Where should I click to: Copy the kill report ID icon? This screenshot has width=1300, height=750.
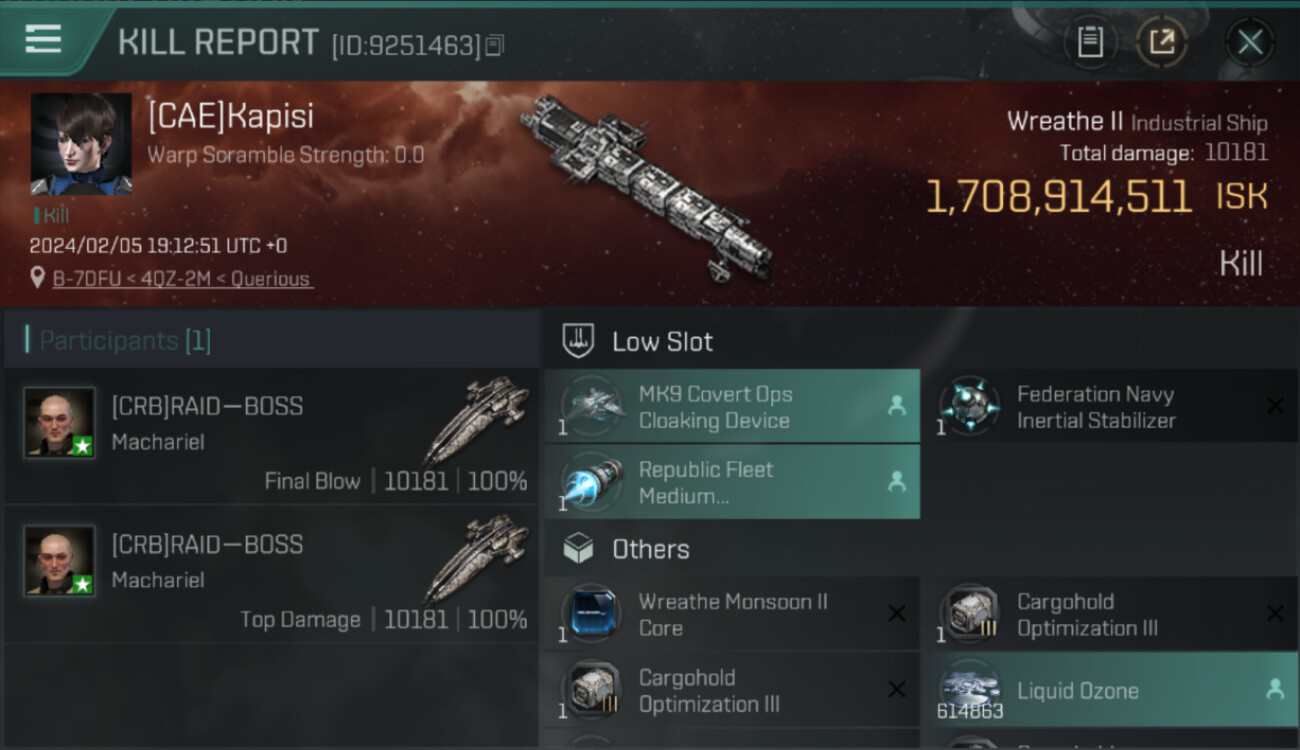click(x=495, y=45)
